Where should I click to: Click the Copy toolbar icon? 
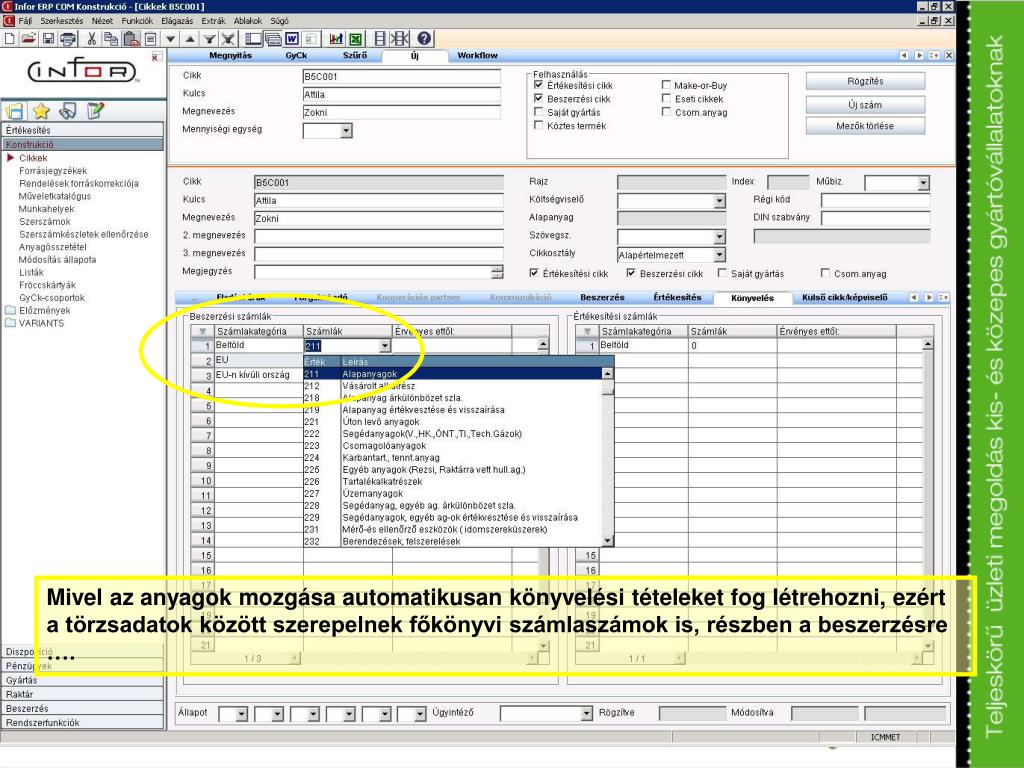pos(111,39)
